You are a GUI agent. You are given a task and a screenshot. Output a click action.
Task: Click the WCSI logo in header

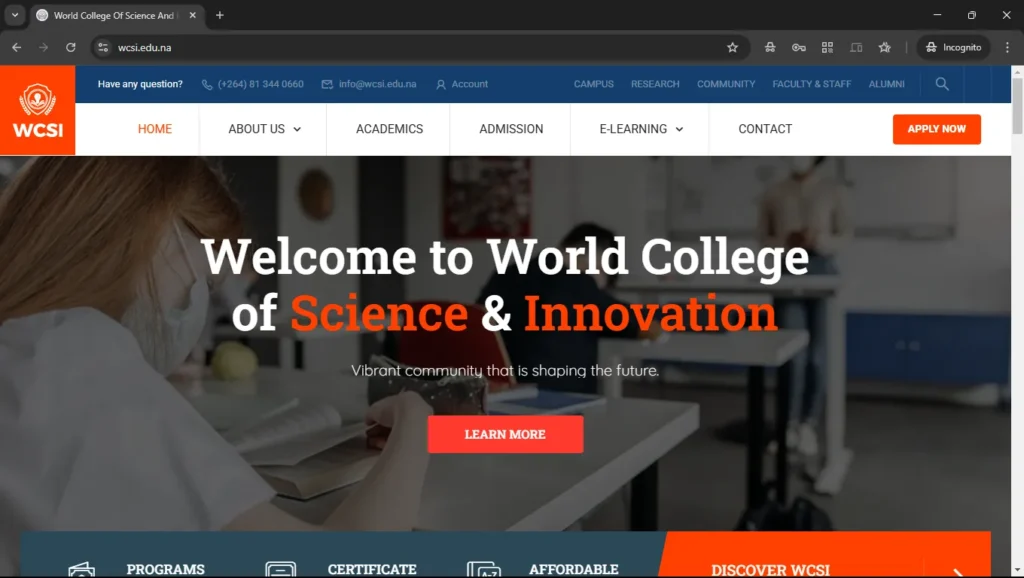[x=37, y=110]
